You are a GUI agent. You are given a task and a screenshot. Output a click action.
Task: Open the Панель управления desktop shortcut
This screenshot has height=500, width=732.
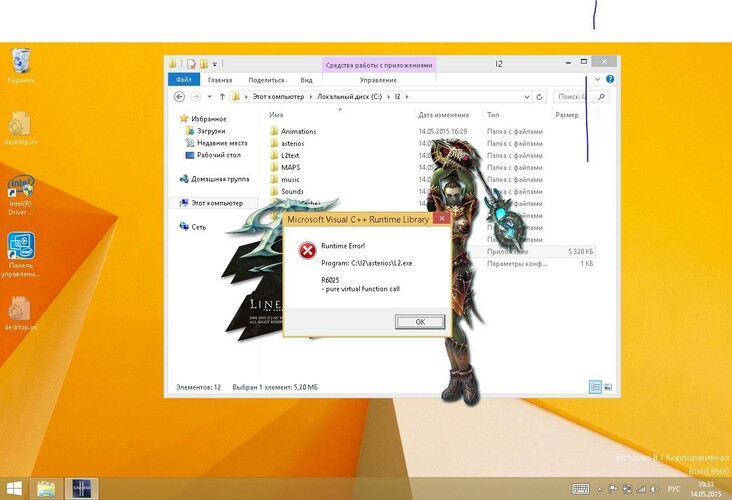click(x=21, y=254)
